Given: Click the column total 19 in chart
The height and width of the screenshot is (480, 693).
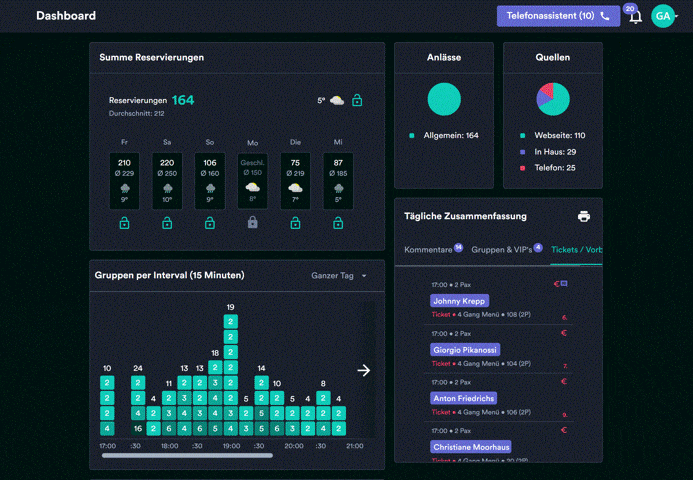Looking at the screenshot, I should tap(230, 307).
